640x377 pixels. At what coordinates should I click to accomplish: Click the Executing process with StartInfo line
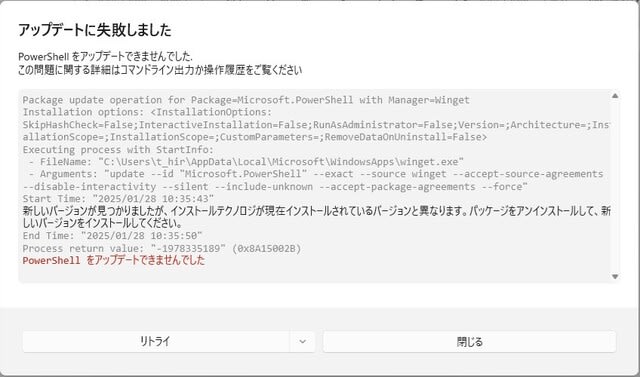118,149
